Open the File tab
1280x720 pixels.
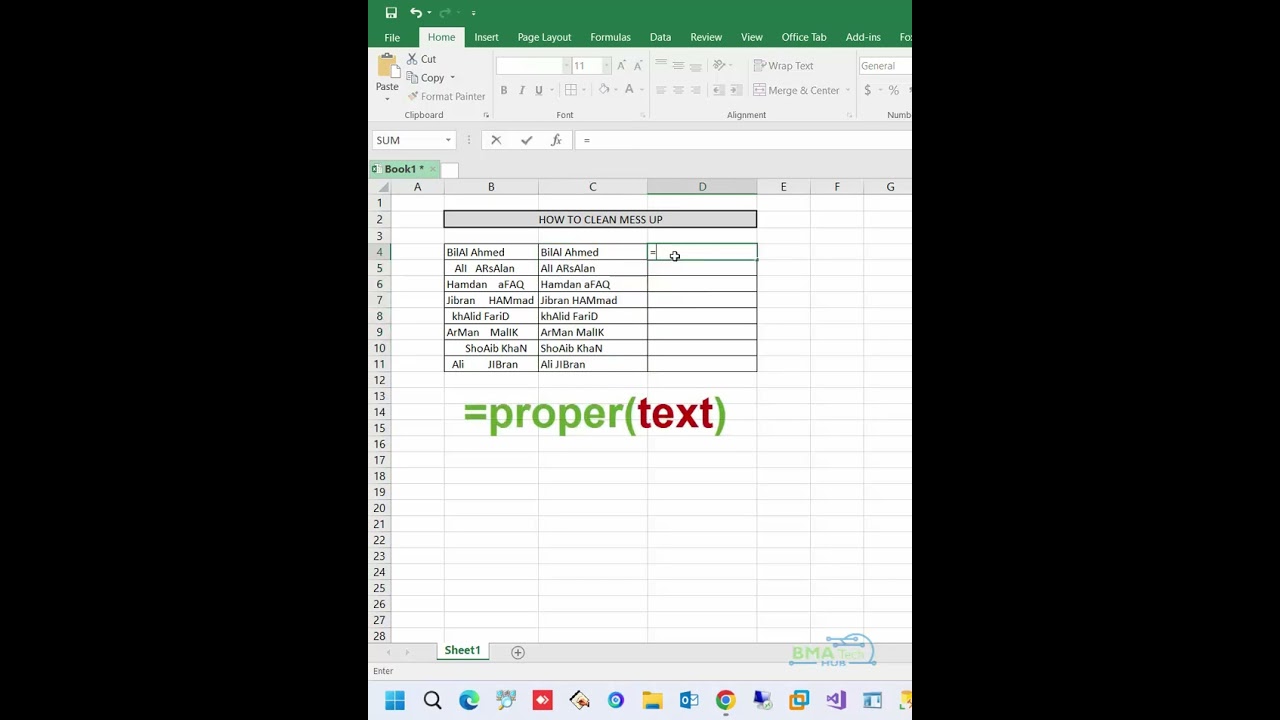(x=392, y=37)
